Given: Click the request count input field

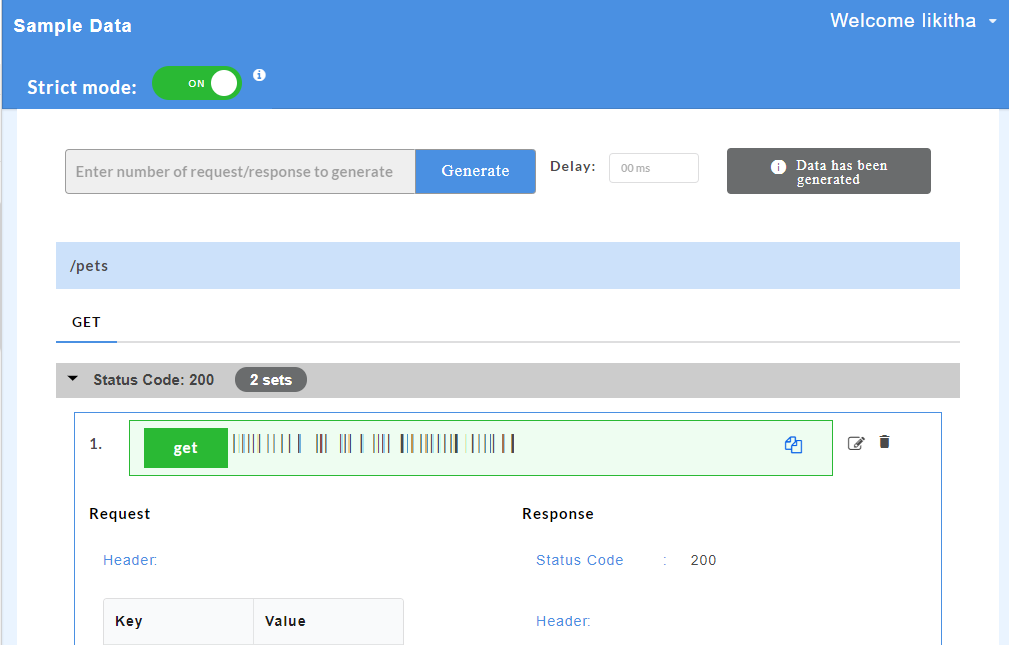Looking at the screenshot, I should point(240,171).
